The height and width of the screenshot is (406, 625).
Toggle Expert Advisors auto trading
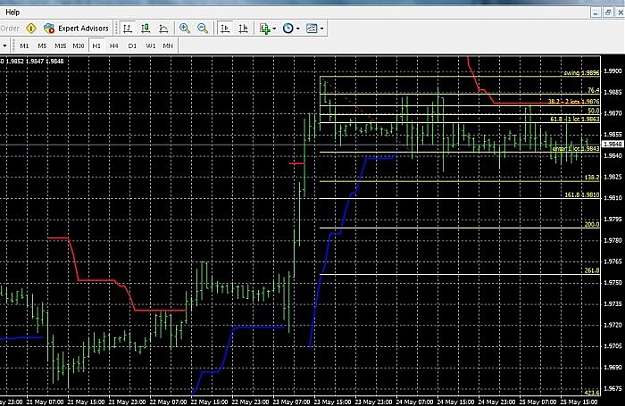(77, 28)
